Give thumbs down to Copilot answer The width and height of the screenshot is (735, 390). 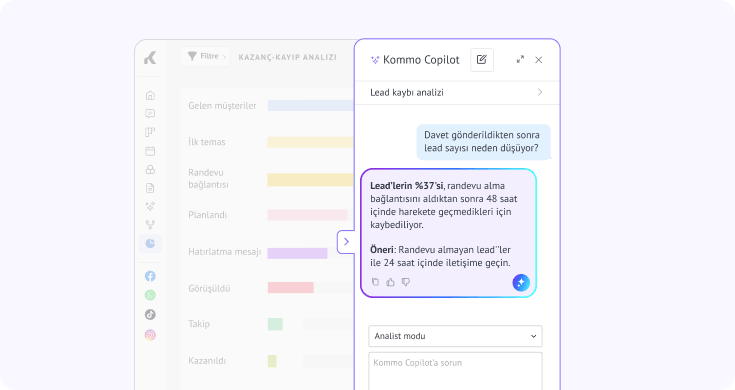406,282
